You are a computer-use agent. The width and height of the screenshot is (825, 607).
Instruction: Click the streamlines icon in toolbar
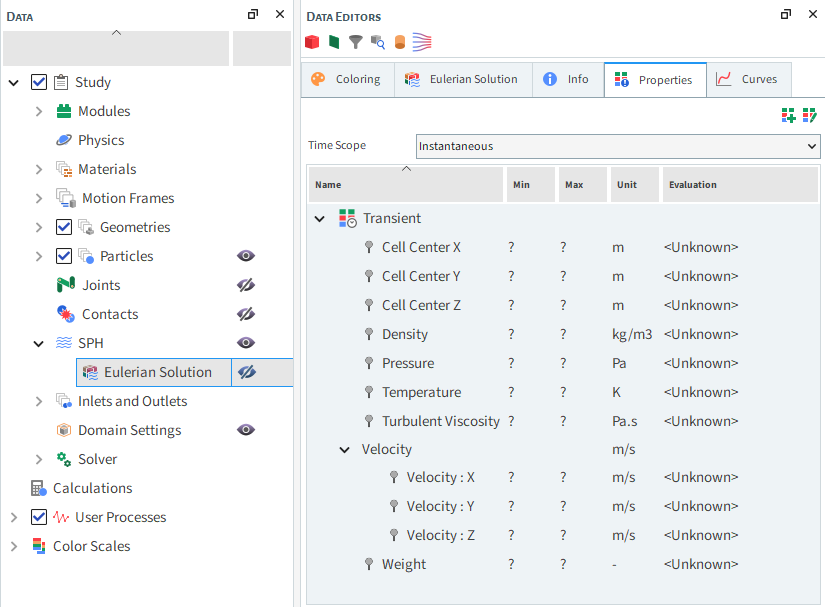(422, 42)
